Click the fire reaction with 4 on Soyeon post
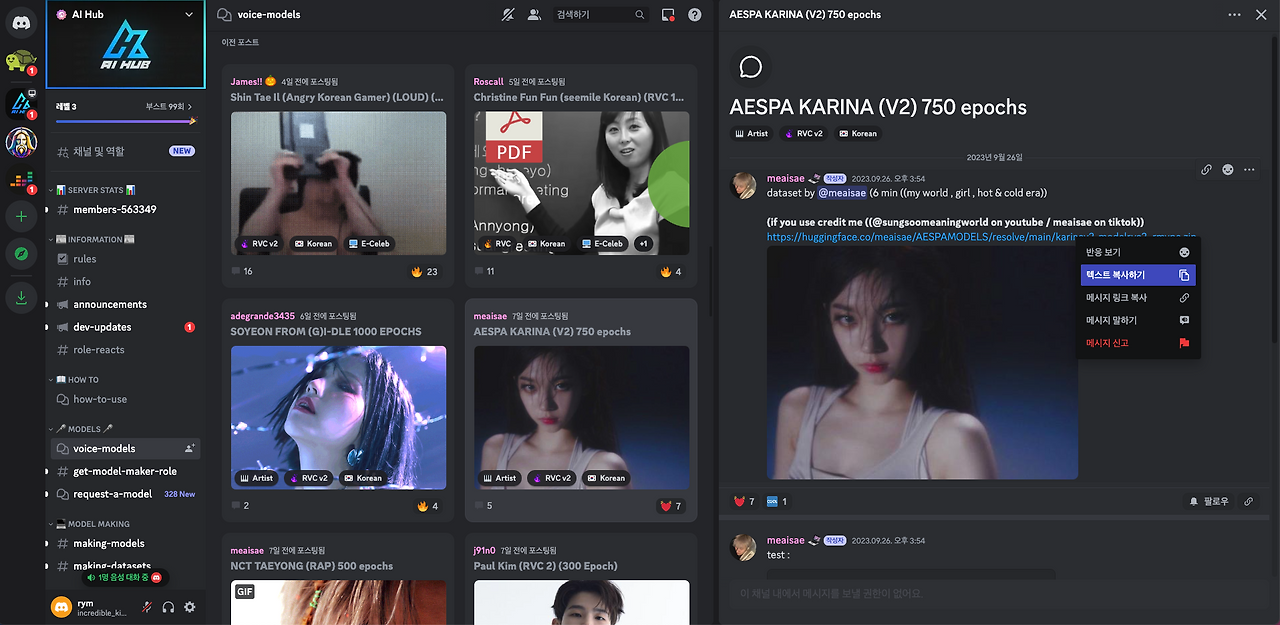1280x625 pixels. 427,506
